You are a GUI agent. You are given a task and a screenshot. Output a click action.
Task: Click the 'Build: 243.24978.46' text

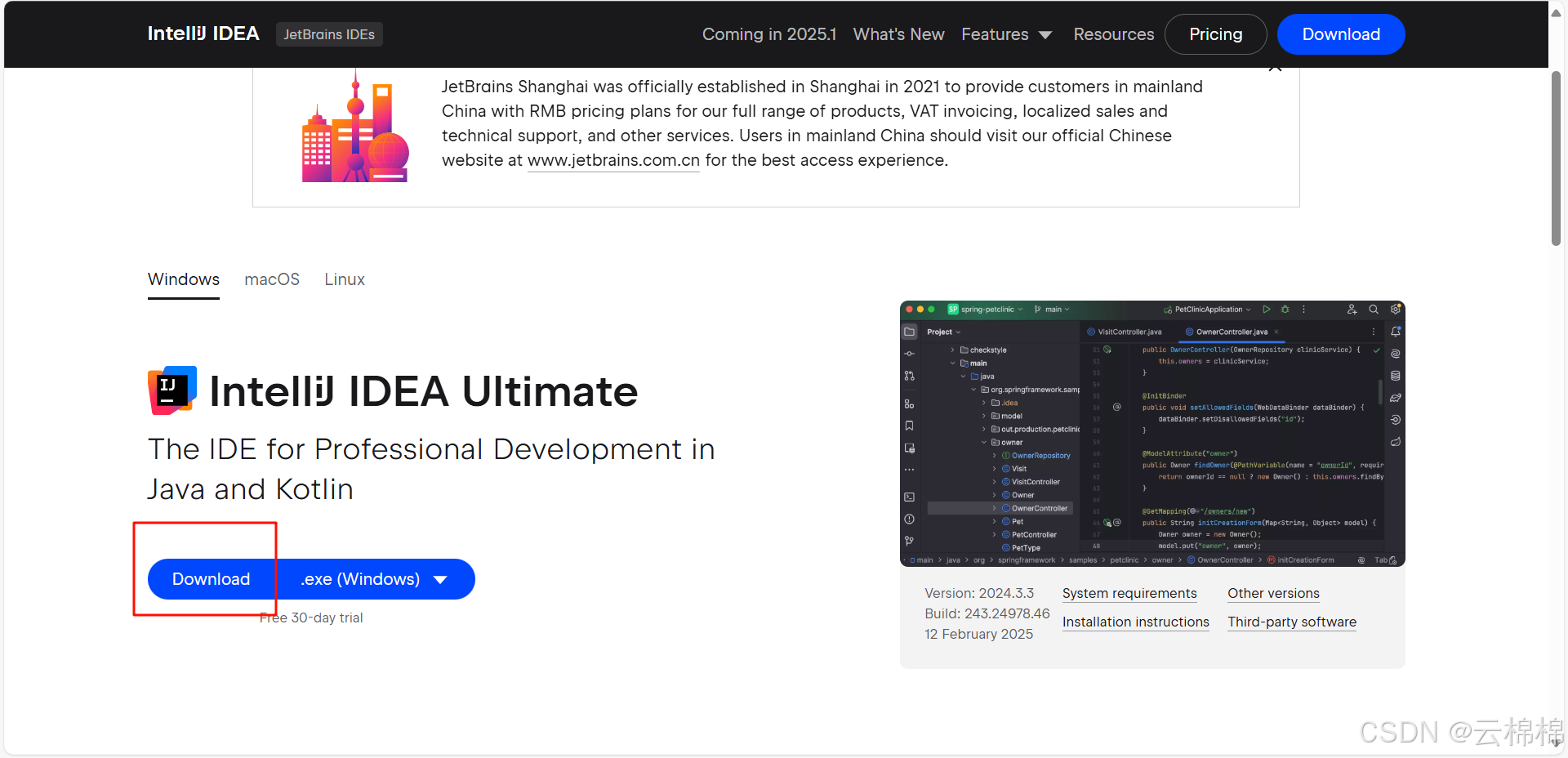pyautogui.click(x=987, y=613)
